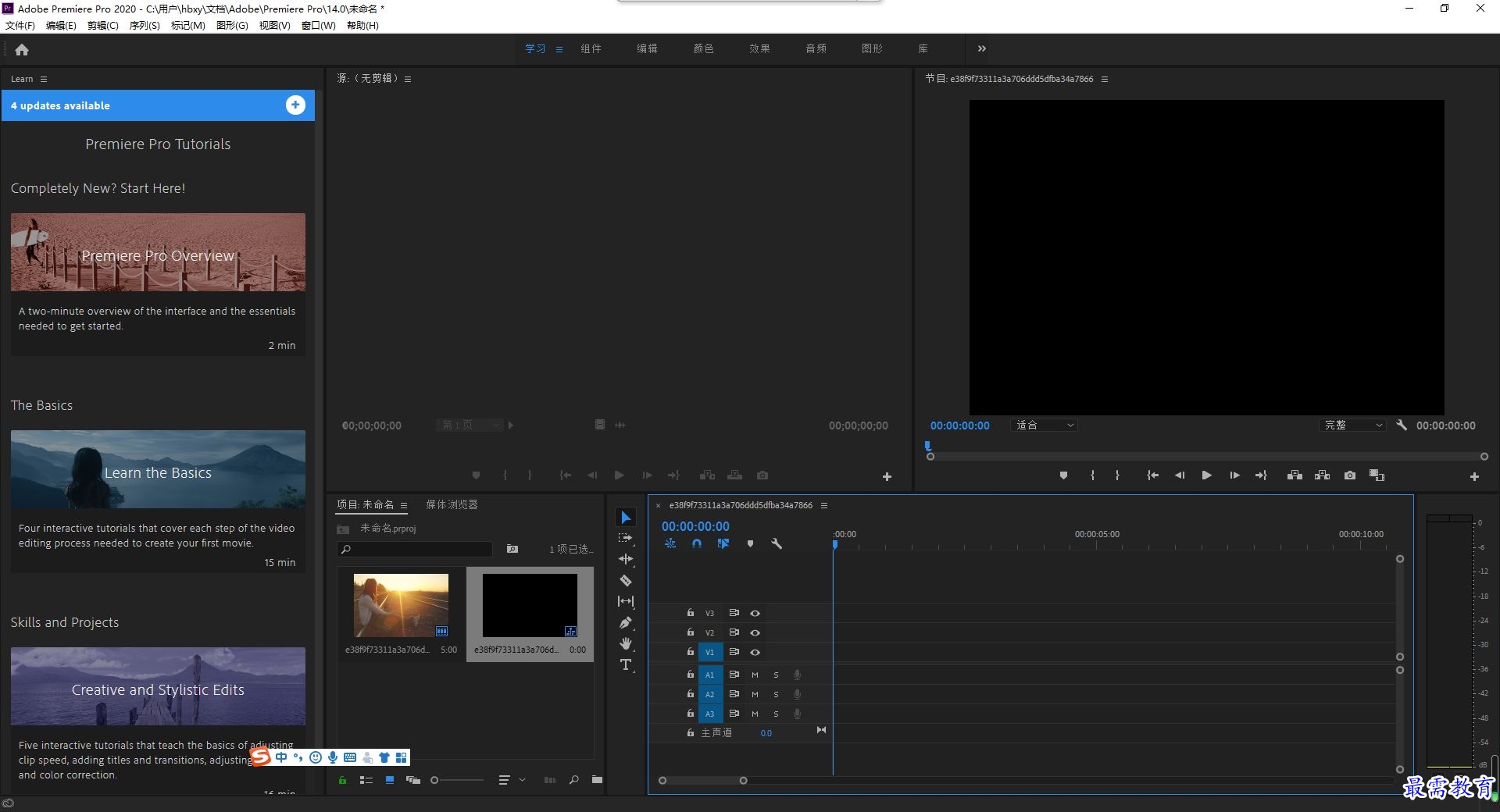The height and width of the screenshot is (812, 1500).
Task: Open playback resolution dropdown 完整
Action: [1352, 426]
